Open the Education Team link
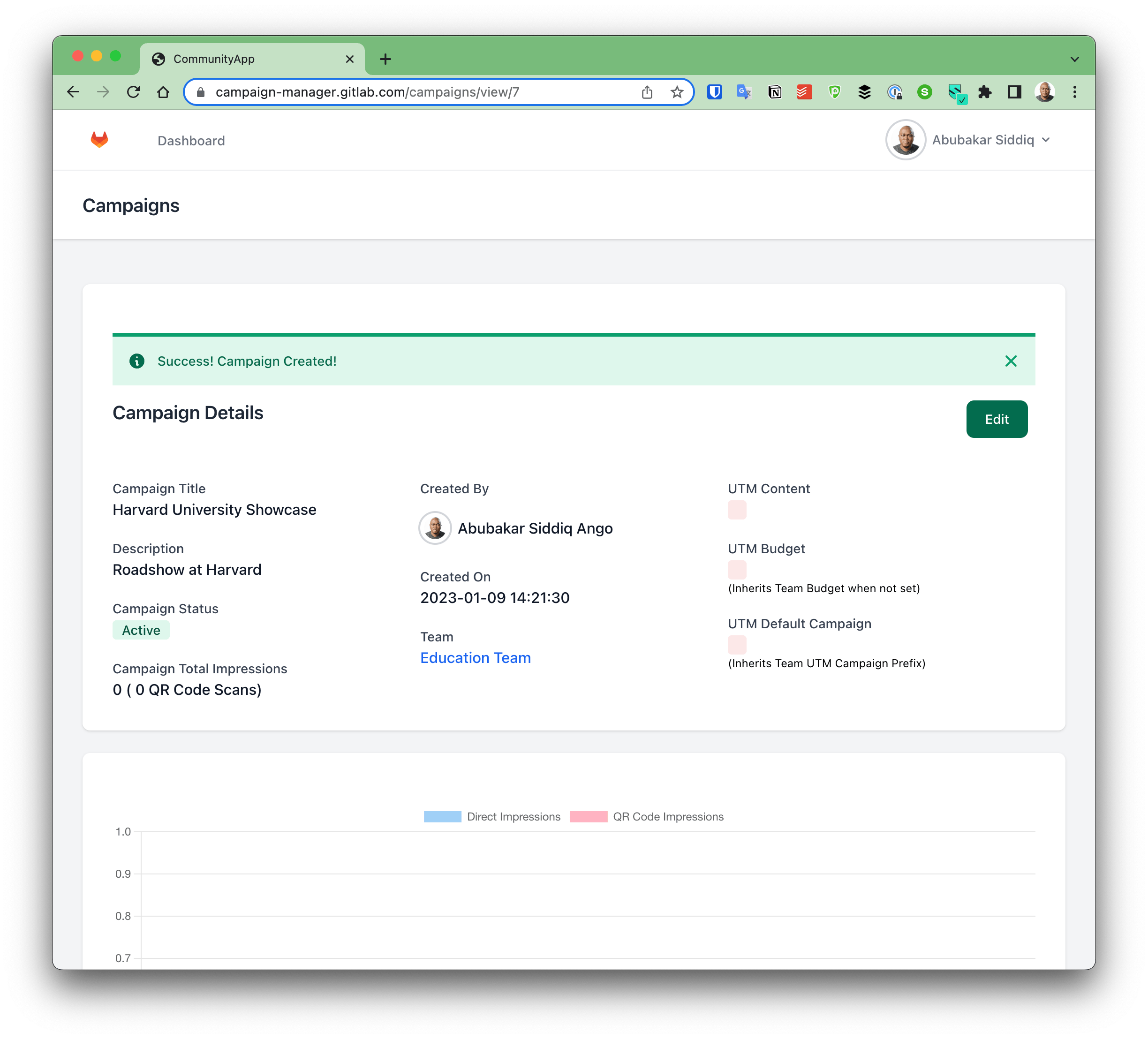The image size is (1148, 1039). pos(476,657)
